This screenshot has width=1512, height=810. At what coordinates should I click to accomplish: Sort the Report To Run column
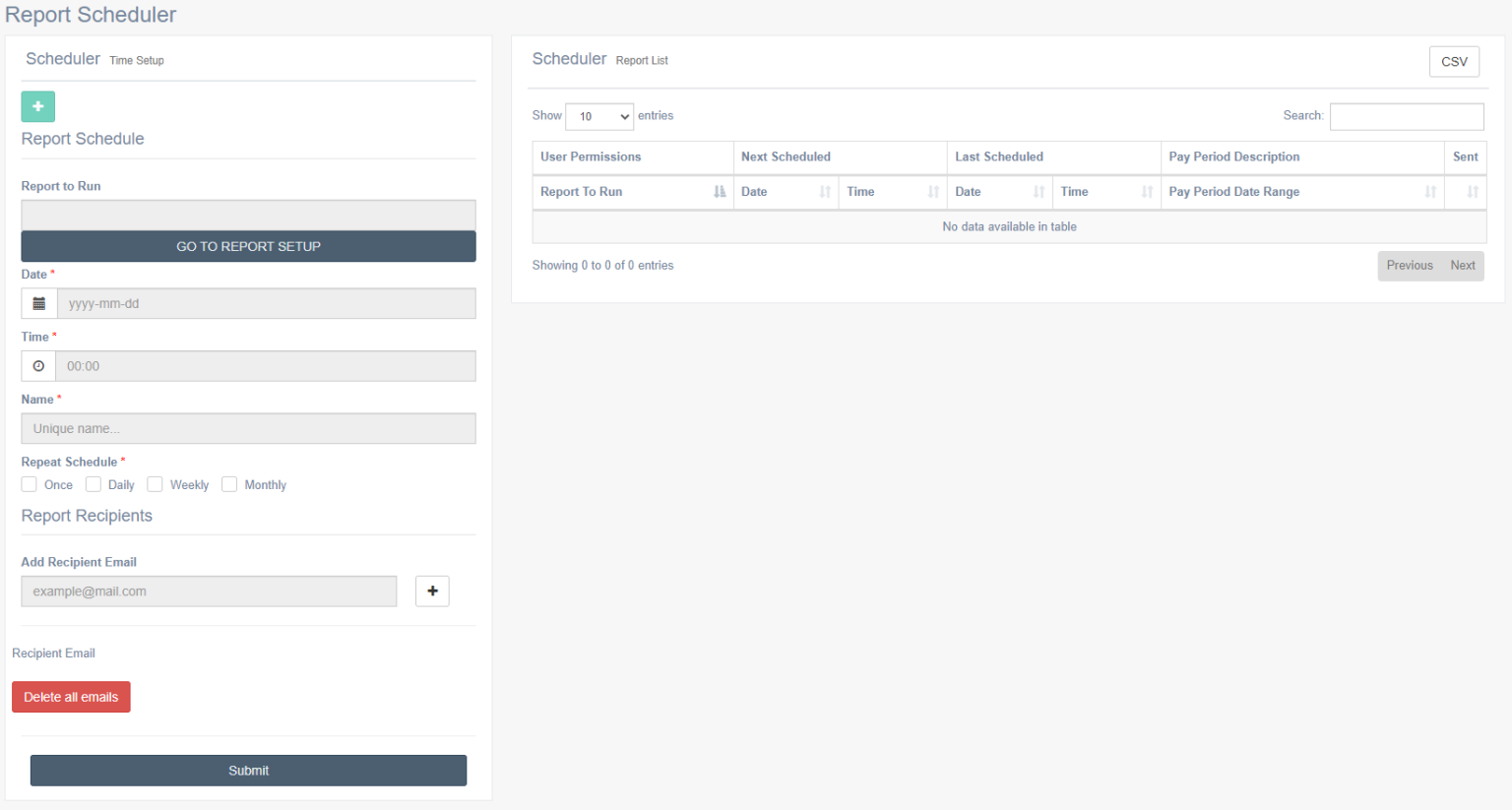tap(718, 192)
